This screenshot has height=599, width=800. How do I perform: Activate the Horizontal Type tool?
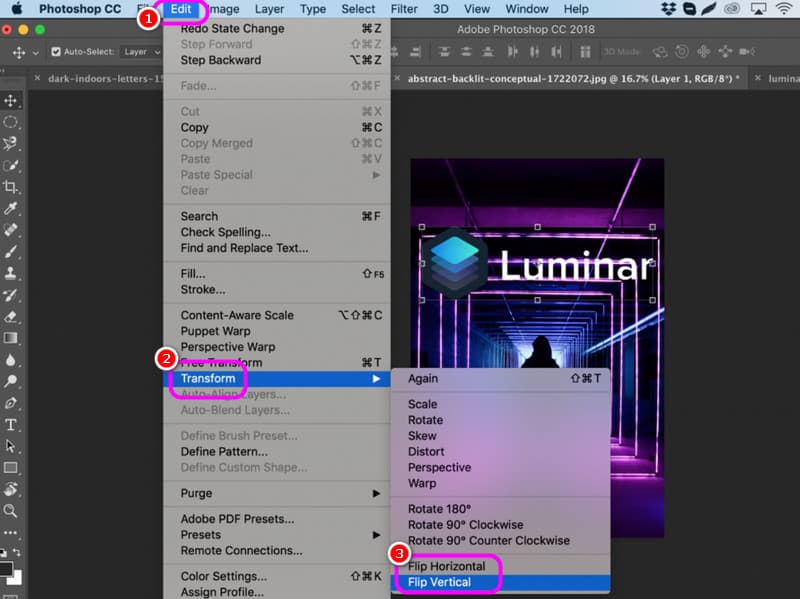pyautogui.click(x=12, y=425)
